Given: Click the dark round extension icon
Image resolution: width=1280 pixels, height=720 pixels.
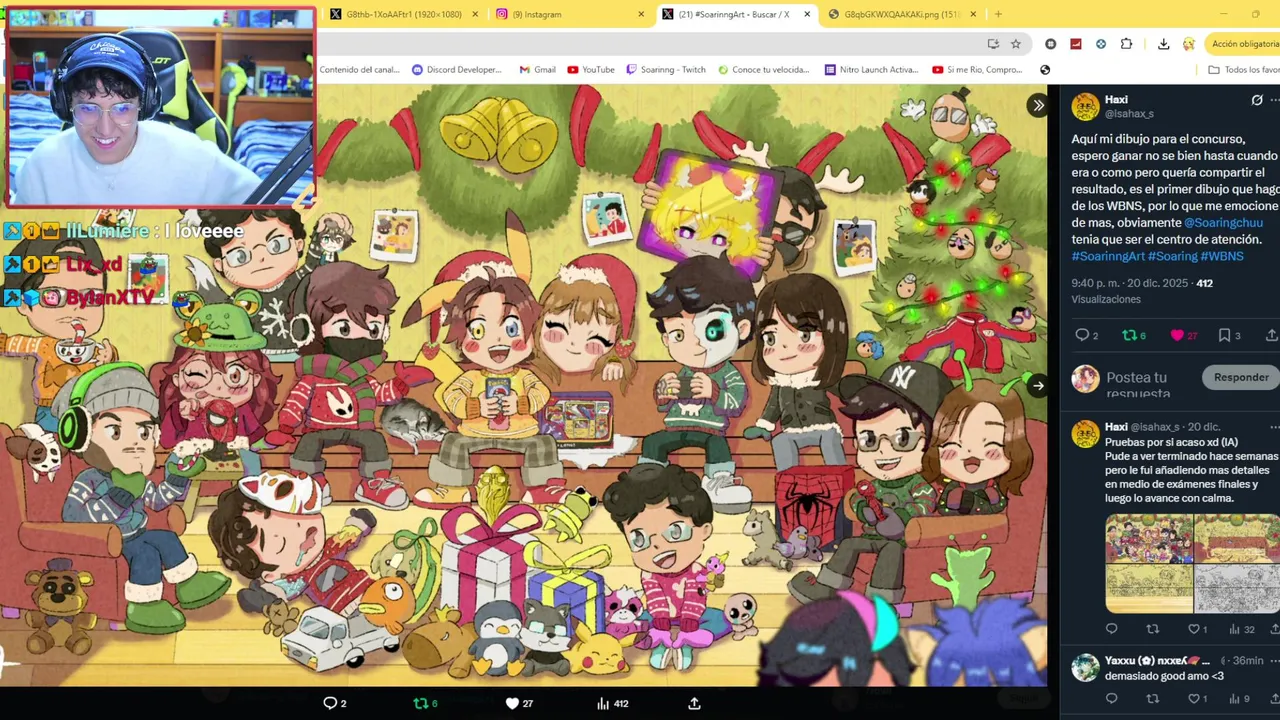Looking at the screenshot, I should [1050, 44].
